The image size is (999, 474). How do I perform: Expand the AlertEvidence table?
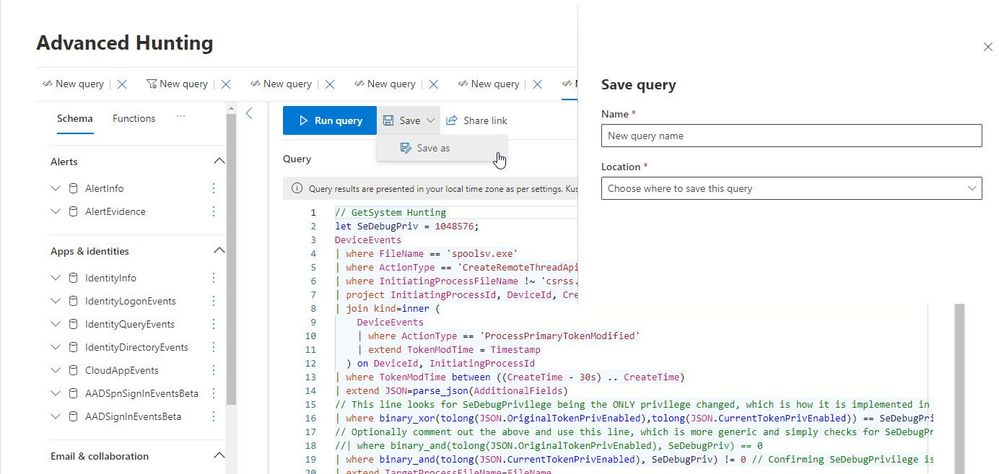click(x=55, y=212)
